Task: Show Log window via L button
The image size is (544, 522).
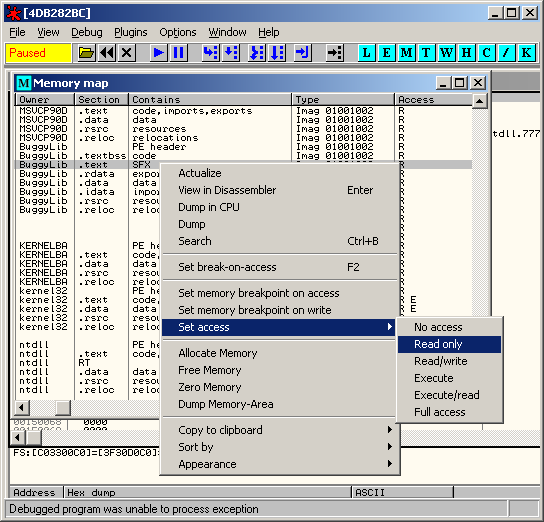Action: (x=366, y=53)
